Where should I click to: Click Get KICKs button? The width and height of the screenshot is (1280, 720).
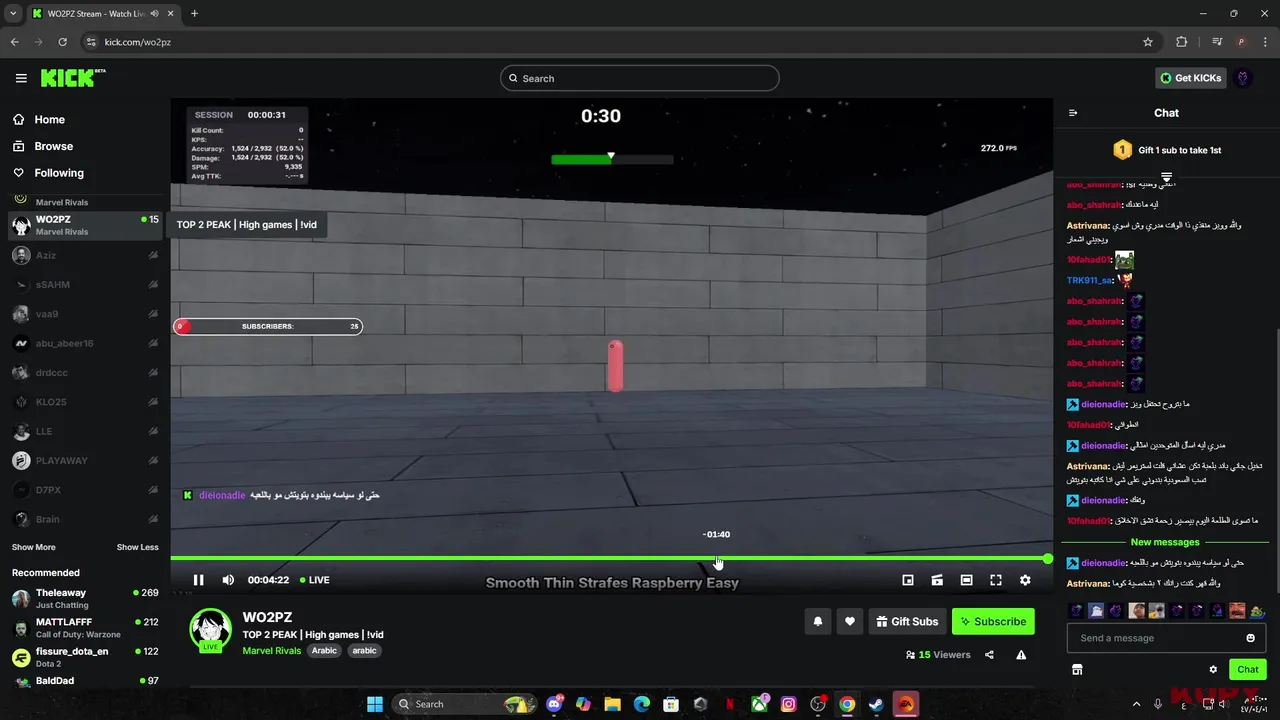1190,78
